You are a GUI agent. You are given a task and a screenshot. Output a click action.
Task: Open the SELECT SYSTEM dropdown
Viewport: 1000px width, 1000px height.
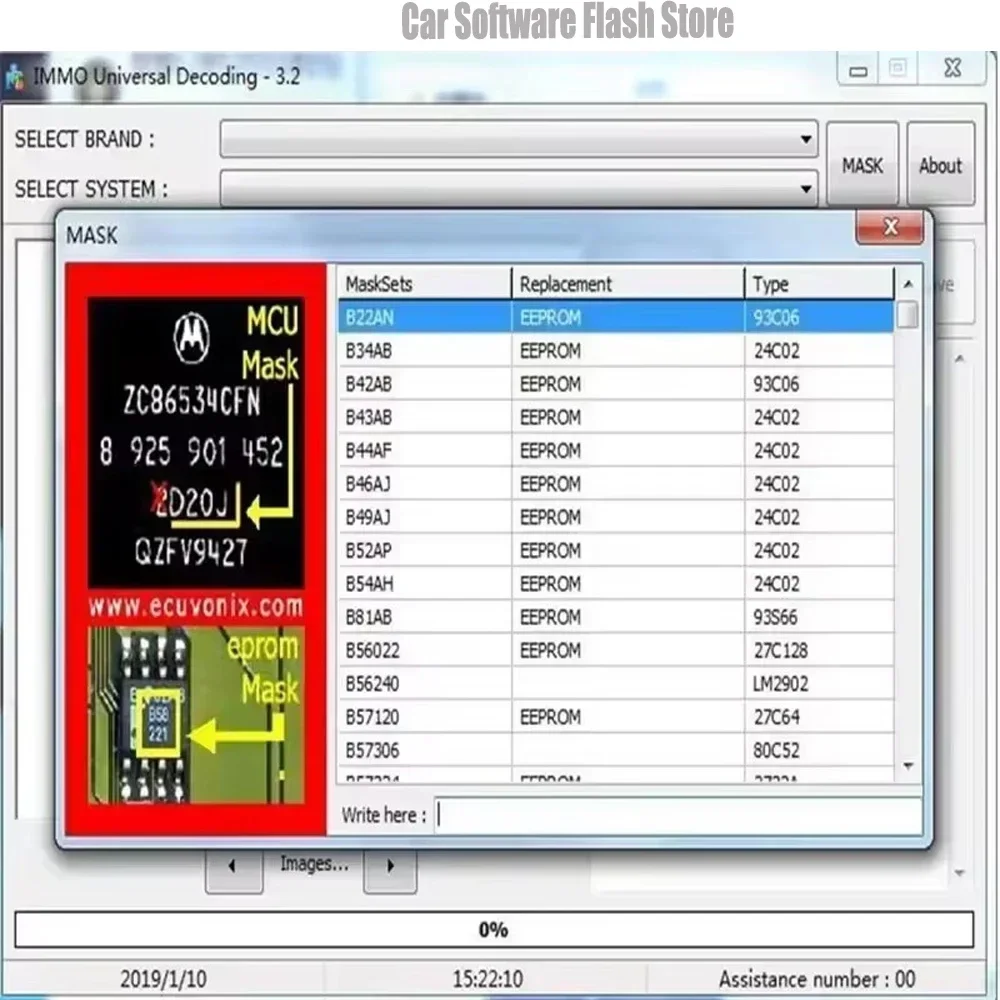518,188
